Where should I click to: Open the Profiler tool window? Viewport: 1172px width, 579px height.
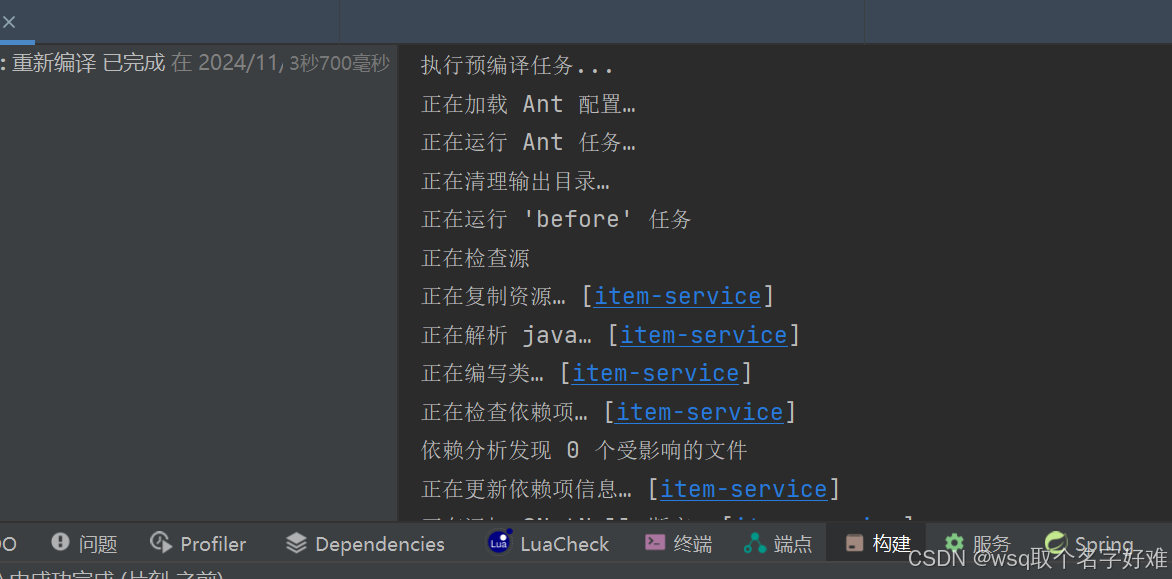(212, 543)
